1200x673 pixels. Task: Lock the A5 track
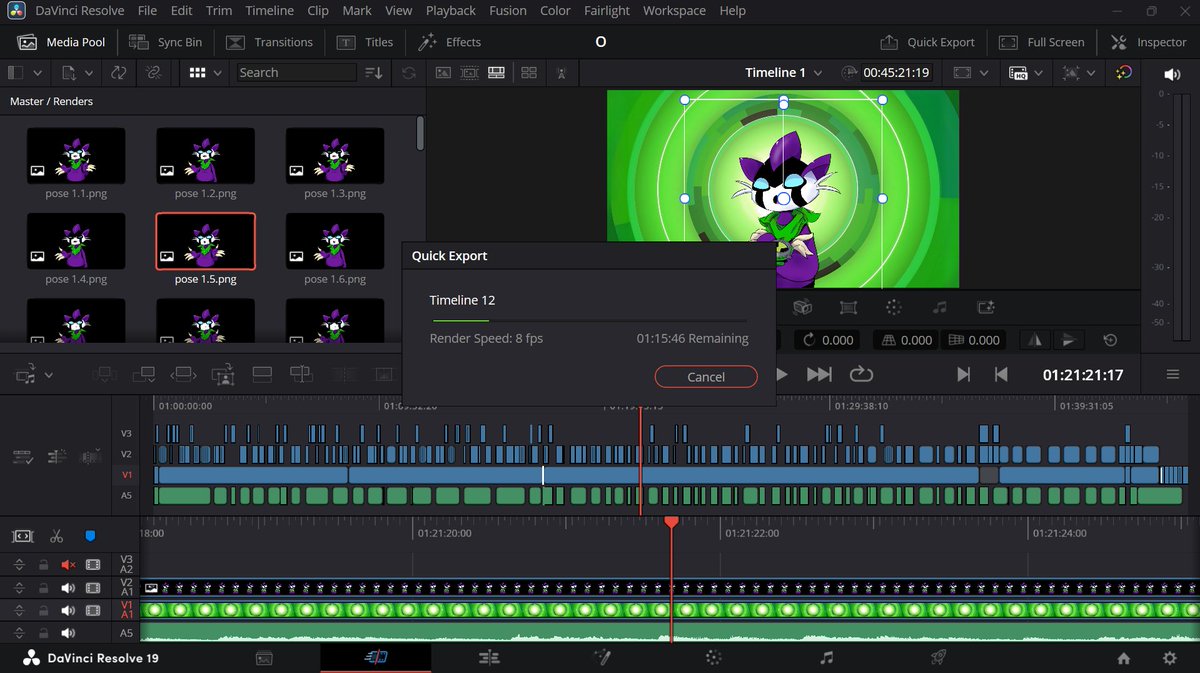pyautogui.click(x=43, y=633)
